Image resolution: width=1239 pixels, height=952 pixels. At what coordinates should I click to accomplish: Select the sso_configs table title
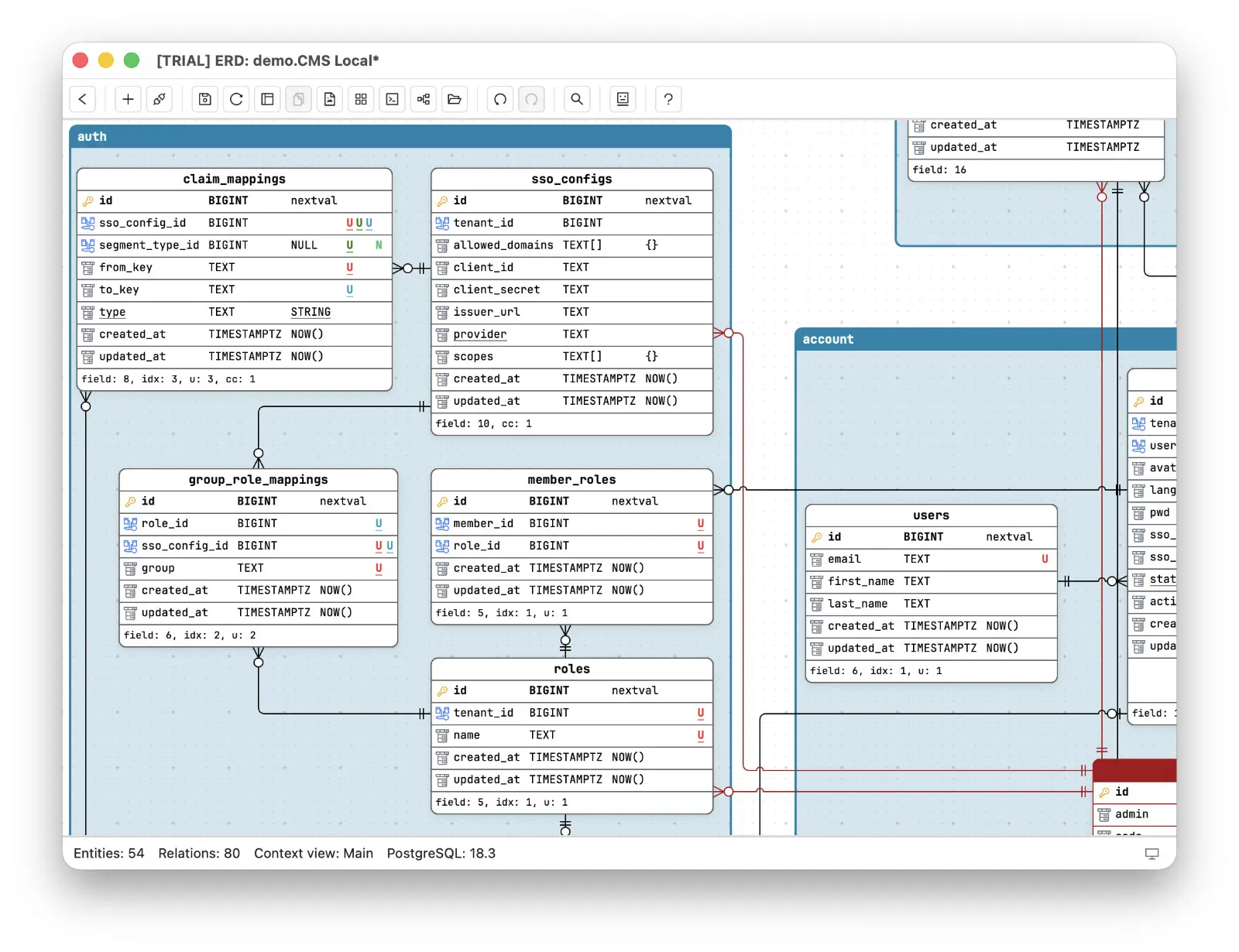[572, 179]
